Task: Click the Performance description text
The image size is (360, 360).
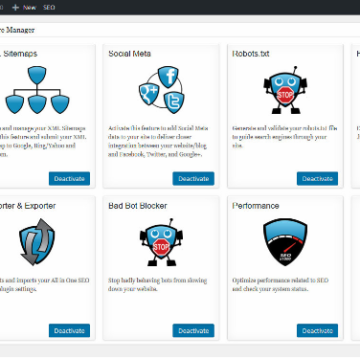Action: pyautogui.click(x=280, y=285)
